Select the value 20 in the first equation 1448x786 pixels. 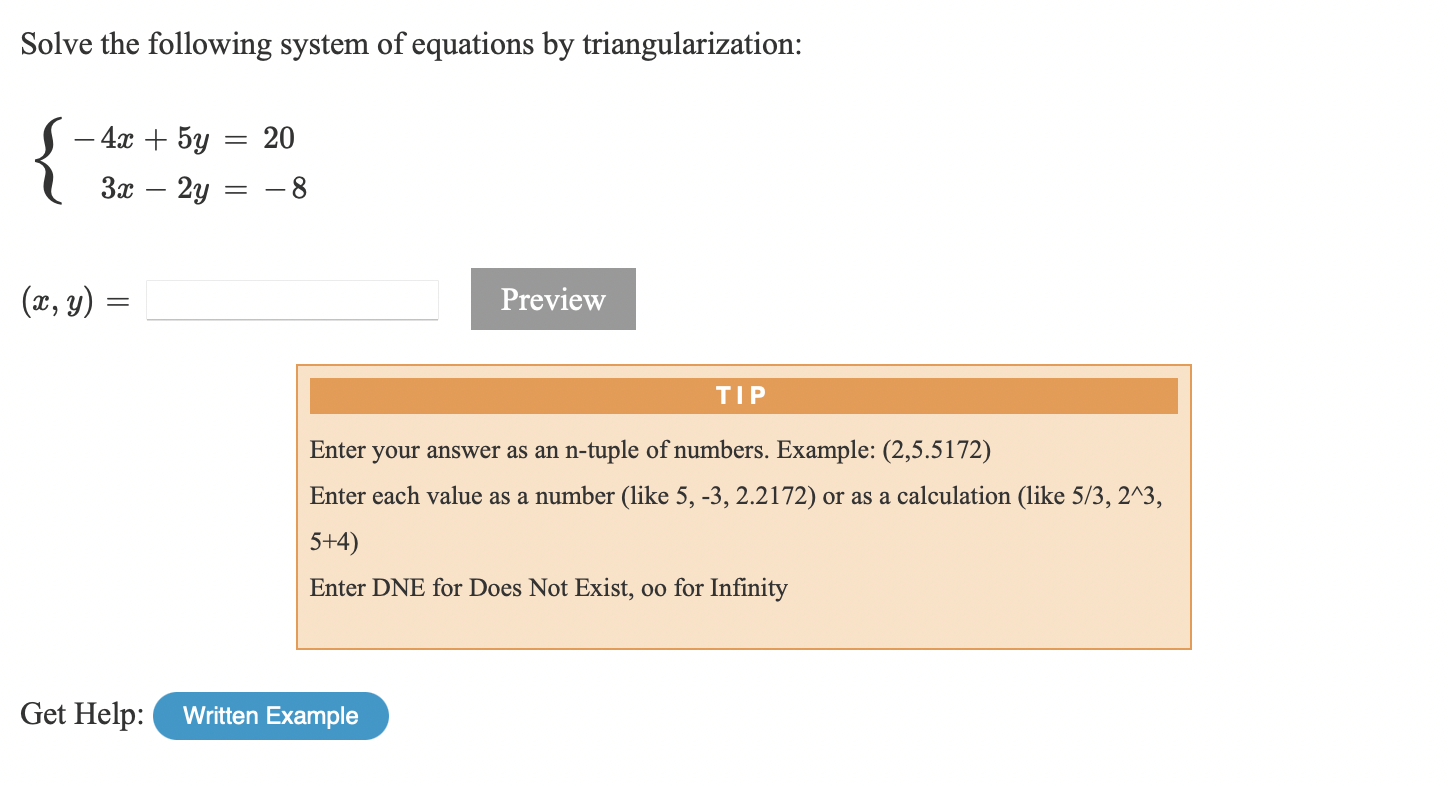coord(279,137)
